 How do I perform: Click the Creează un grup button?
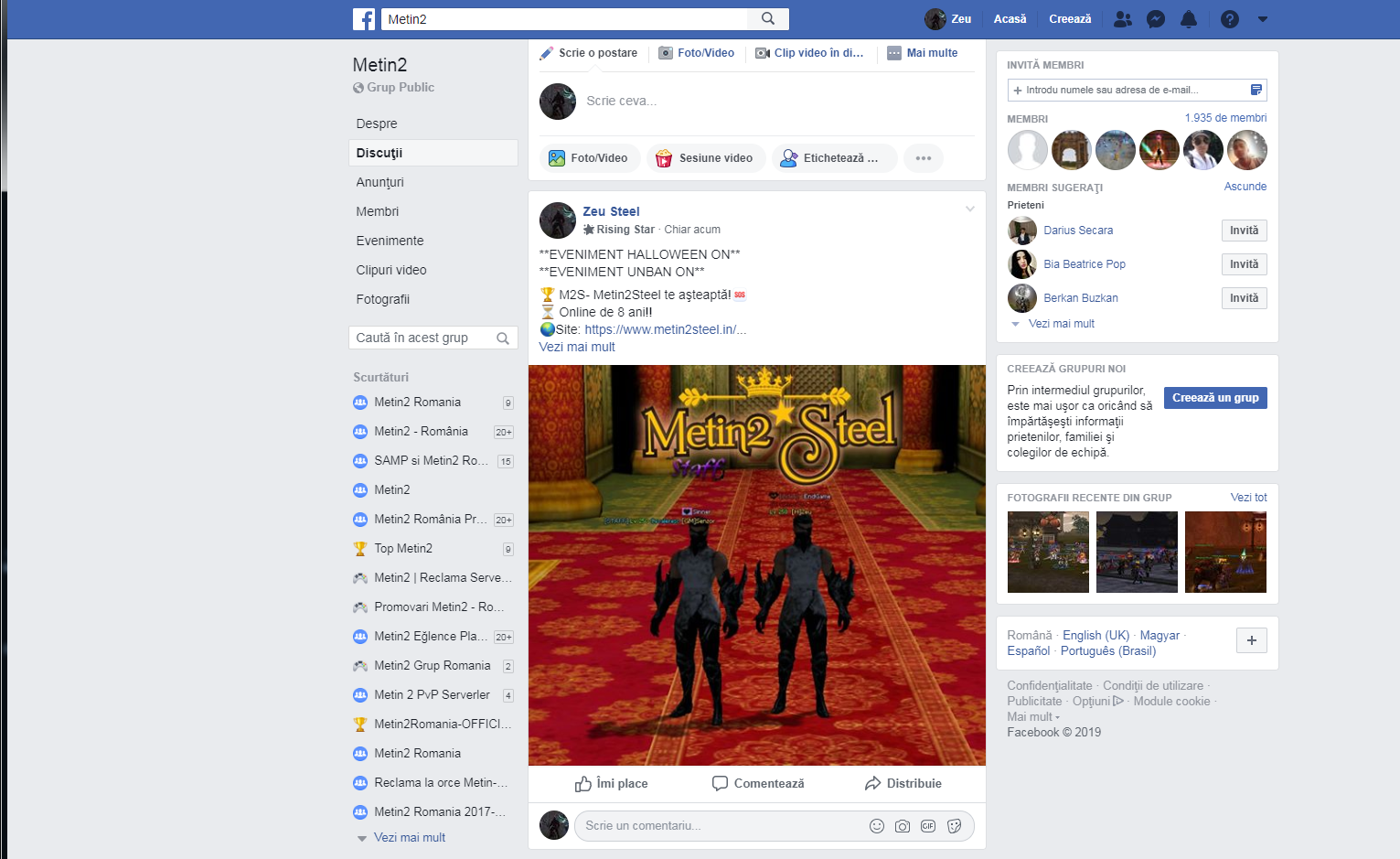point(1215,398)
